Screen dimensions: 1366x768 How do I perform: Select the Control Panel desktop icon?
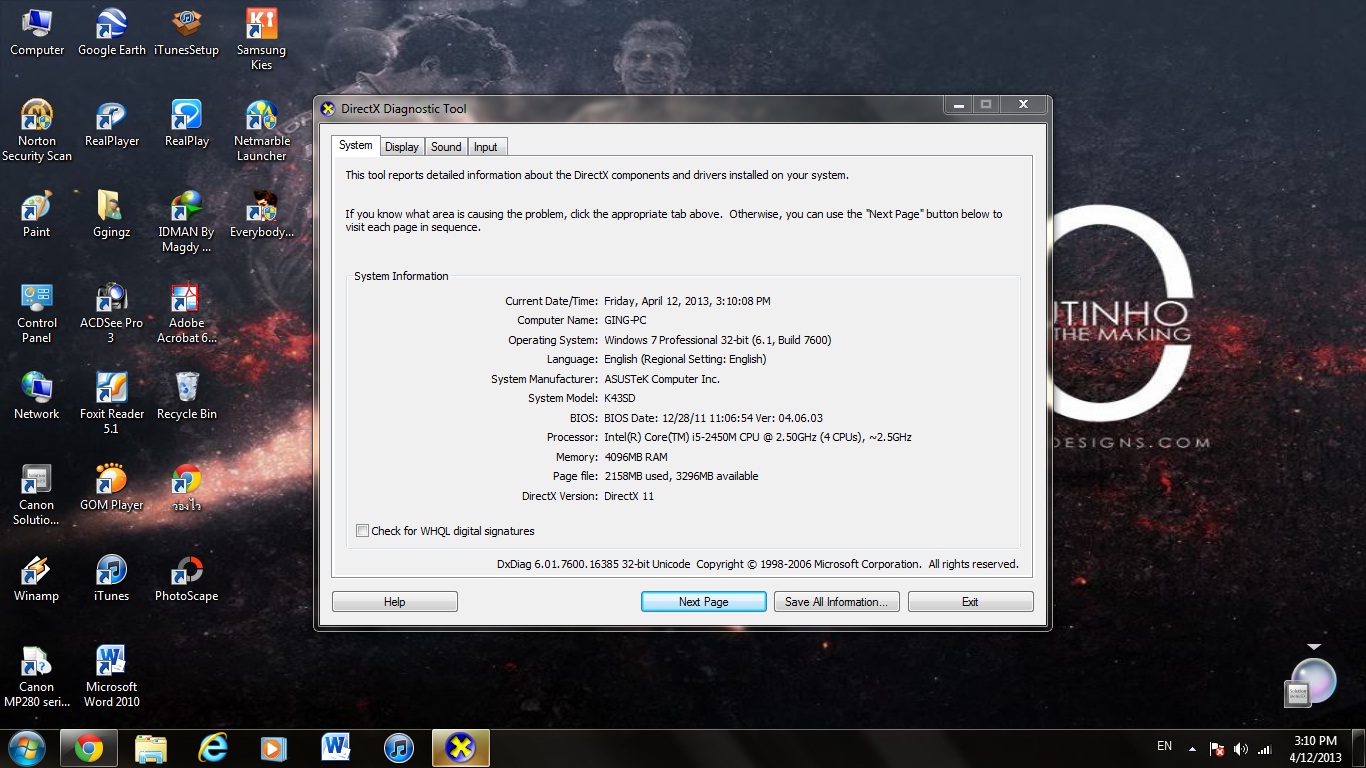click(37, 313)
